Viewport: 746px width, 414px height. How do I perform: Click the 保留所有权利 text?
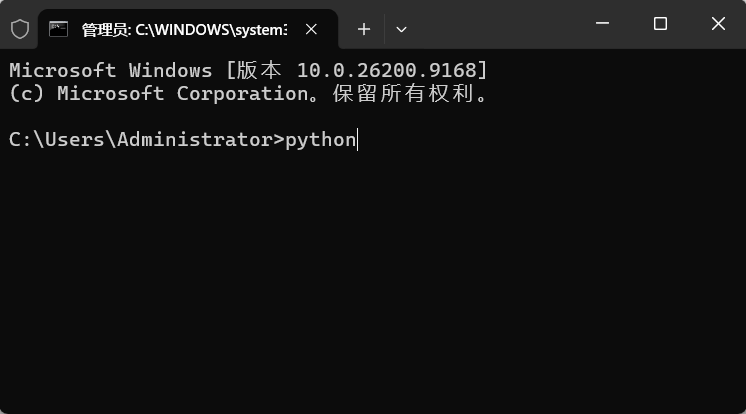pos(403,93)
